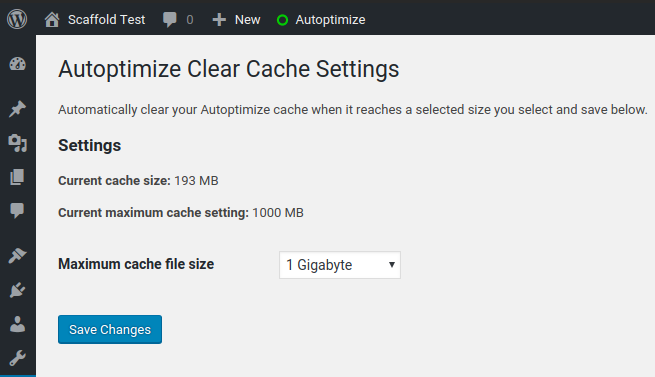This screenshot has height=377, width=655.
Task: Open the WordPress logo menu
Action: click(17, 19)
